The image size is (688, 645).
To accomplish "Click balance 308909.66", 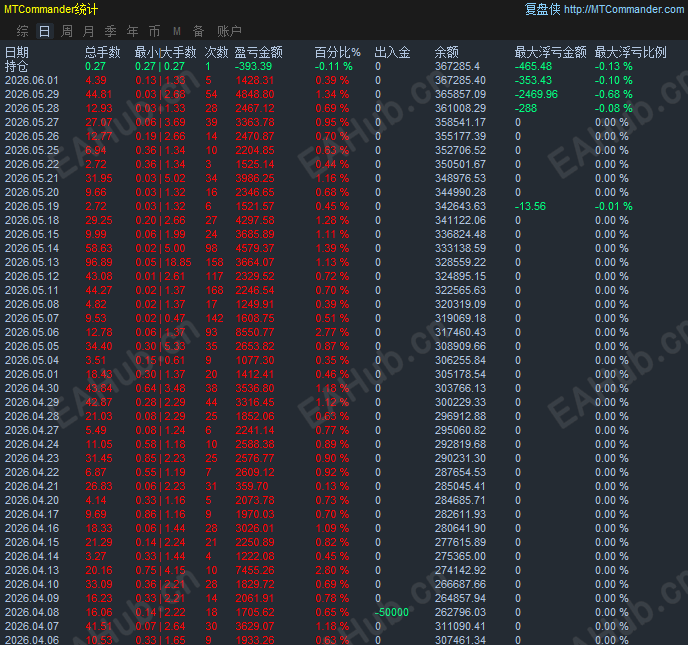I will 460,347.
